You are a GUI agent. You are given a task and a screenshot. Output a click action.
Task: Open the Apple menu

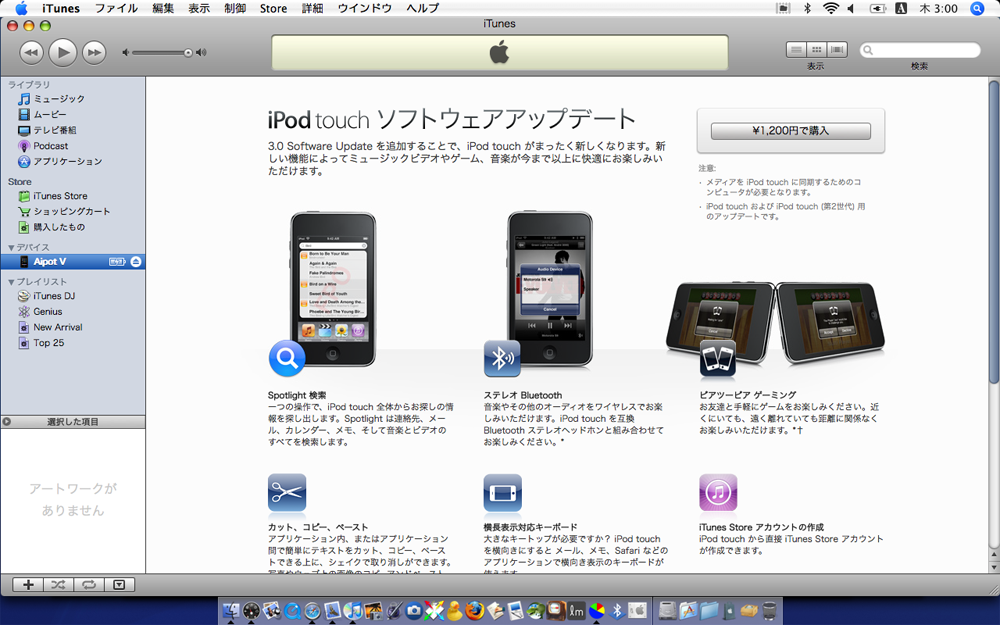click(x=21, y=8)
